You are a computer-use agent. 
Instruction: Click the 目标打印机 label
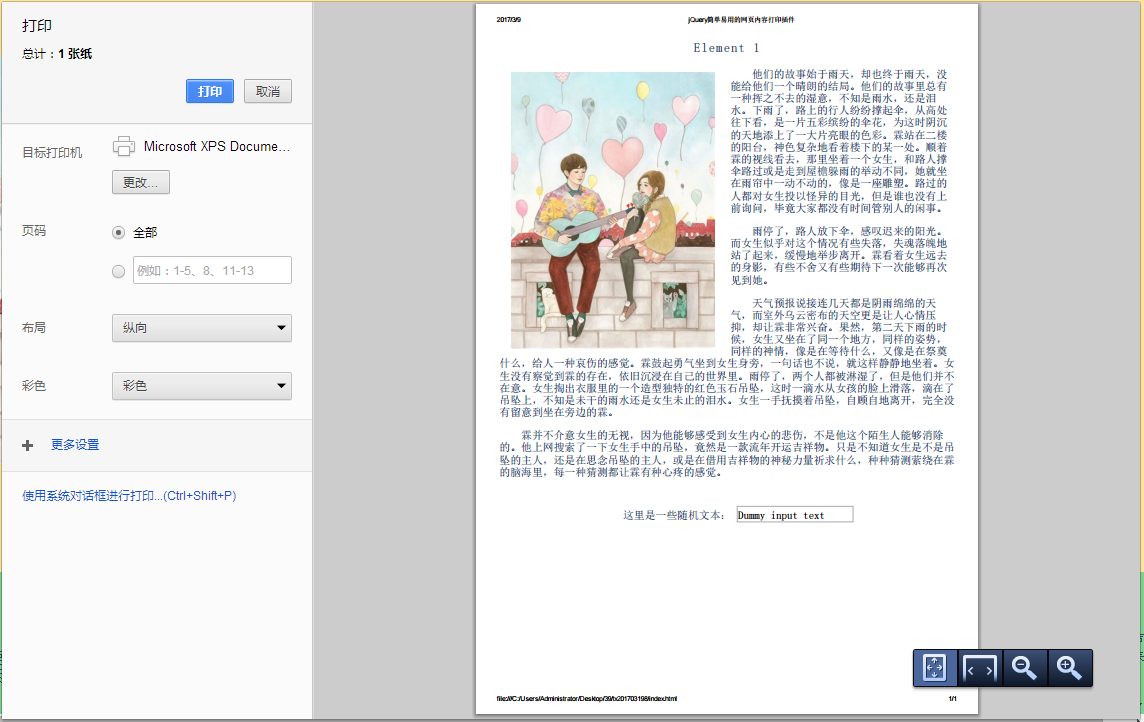click(52, 152)
